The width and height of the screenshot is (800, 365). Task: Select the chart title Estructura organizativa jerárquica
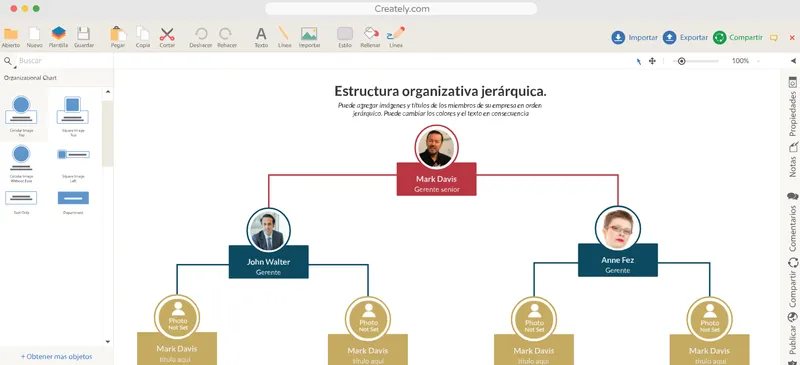[x=440, y=91]
